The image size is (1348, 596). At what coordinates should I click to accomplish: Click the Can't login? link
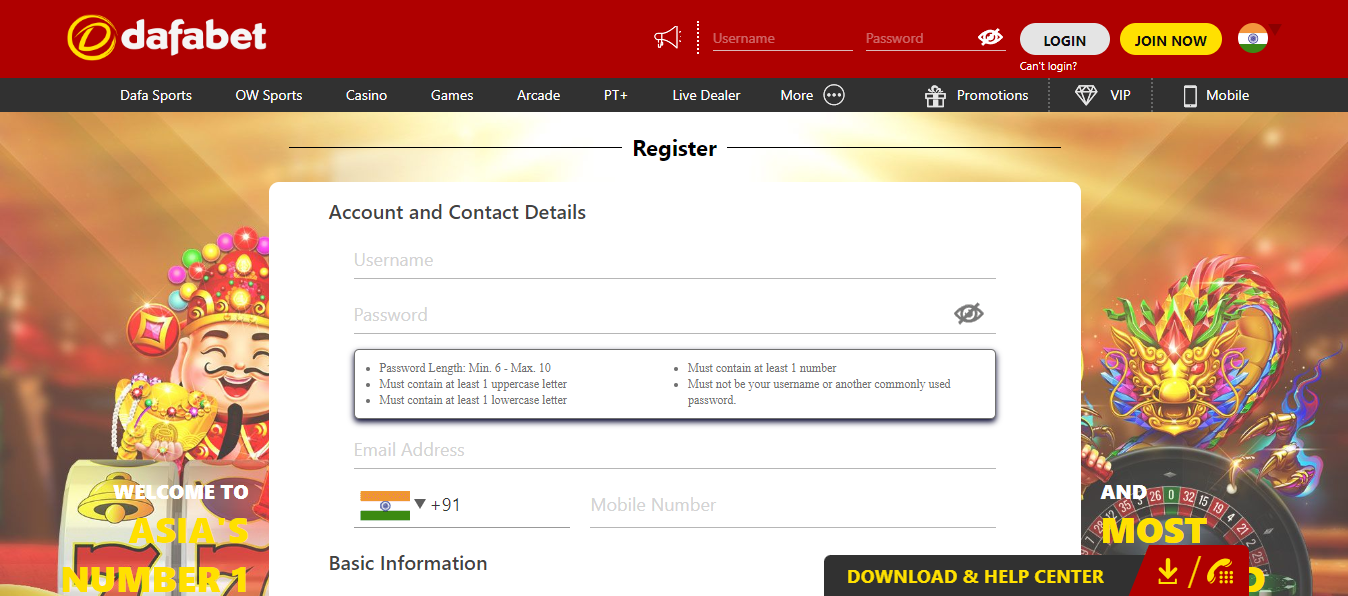pyautogui.click(x=1047, y=64)
